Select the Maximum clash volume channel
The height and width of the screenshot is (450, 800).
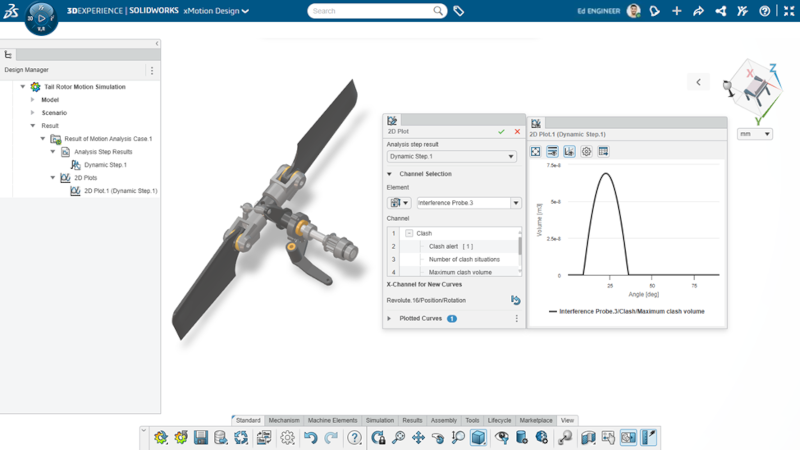pos(460,272)
